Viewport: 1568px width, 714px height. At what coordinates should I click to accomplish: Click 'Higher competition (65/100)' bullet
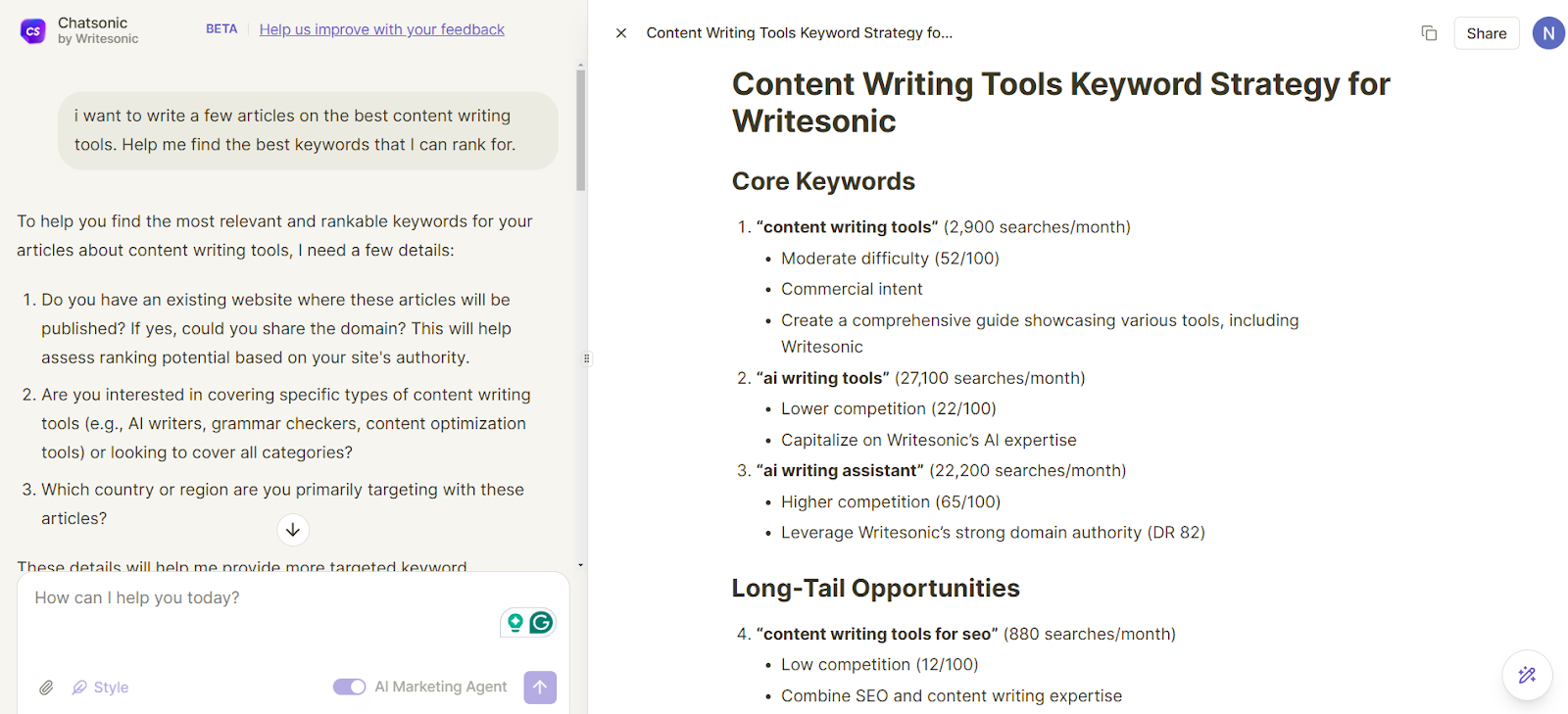(891, 501)
